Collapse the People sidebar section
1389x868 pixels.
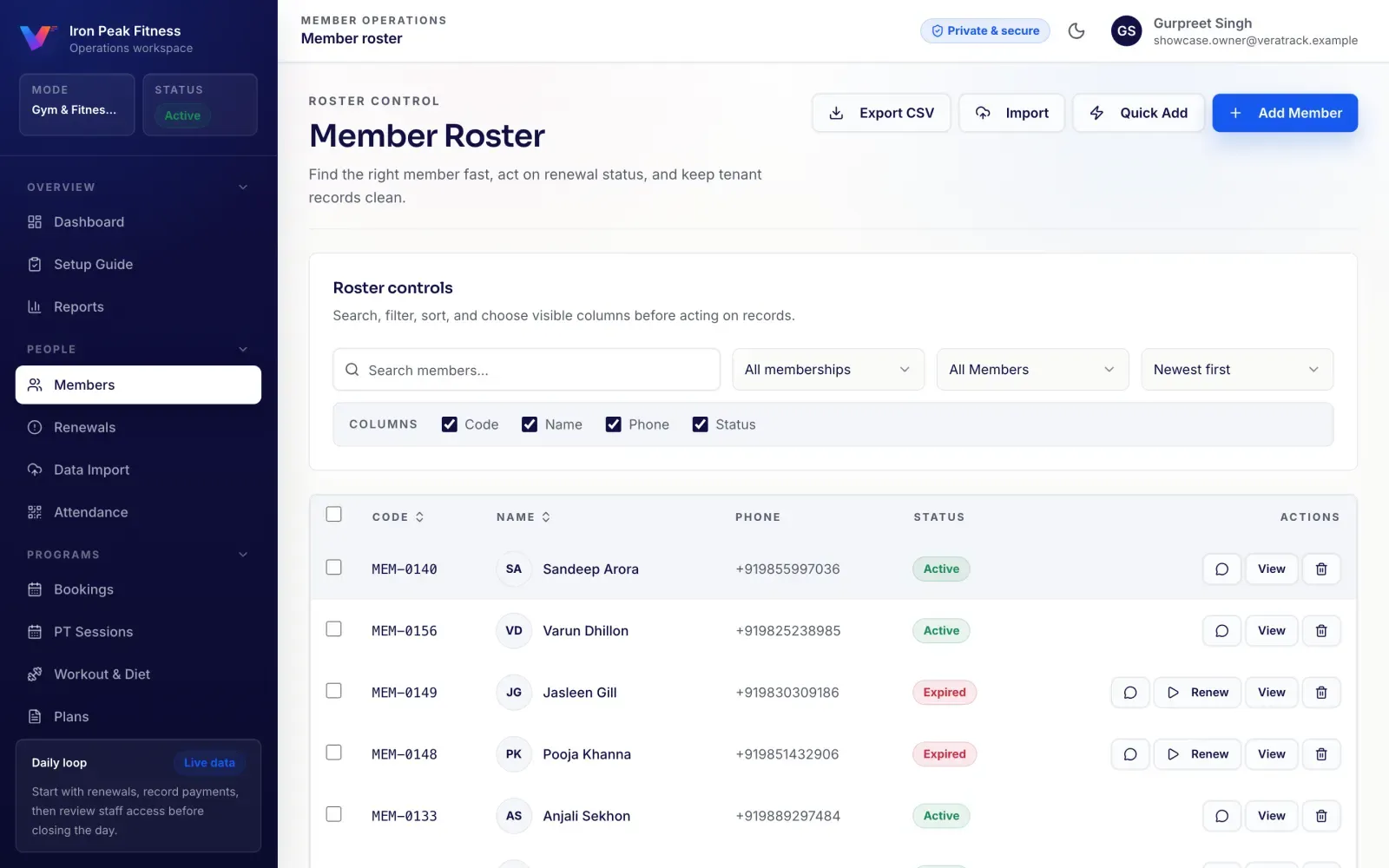point(243,350)
